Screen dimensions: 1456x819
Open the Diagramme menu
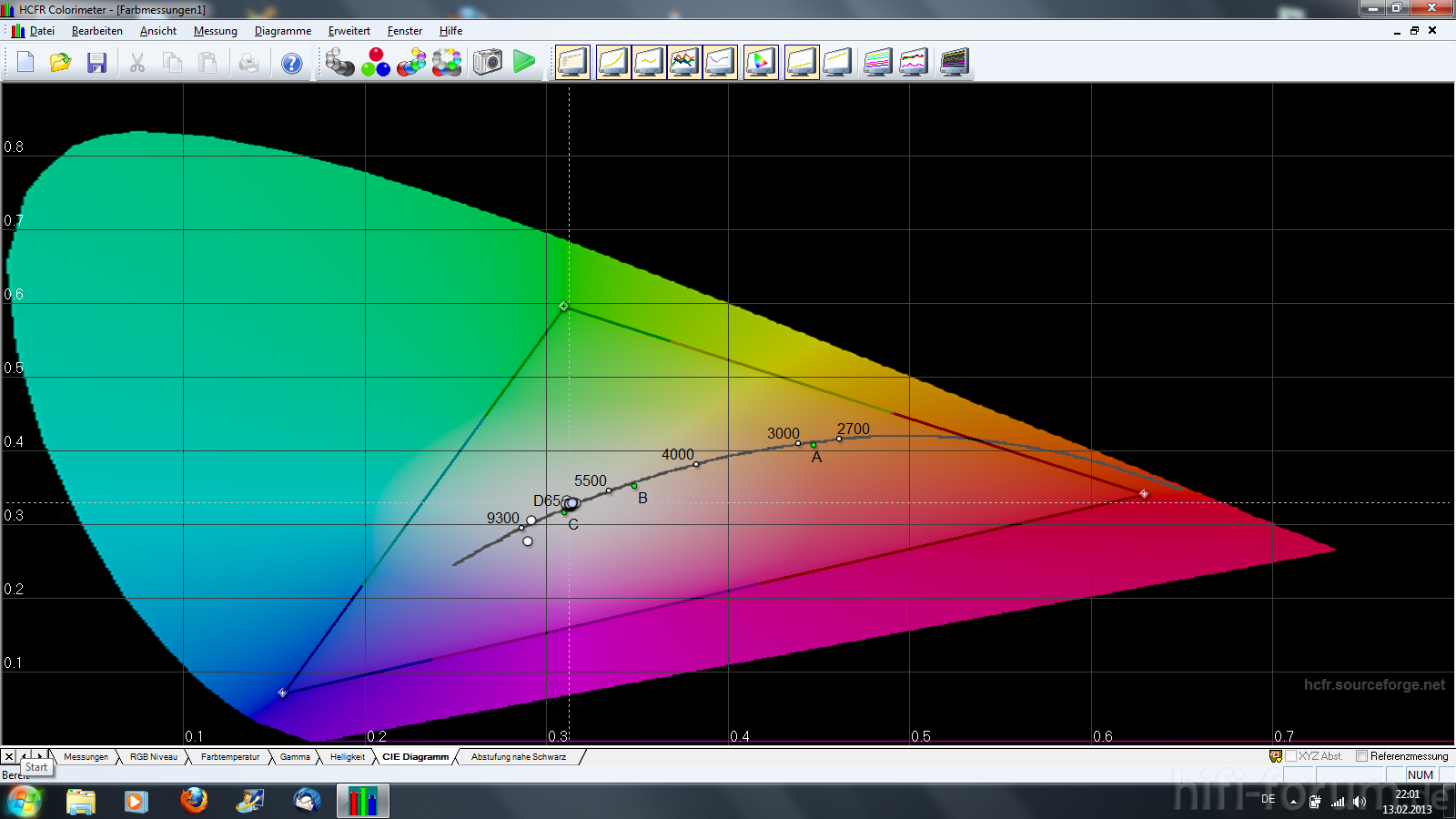282,31
